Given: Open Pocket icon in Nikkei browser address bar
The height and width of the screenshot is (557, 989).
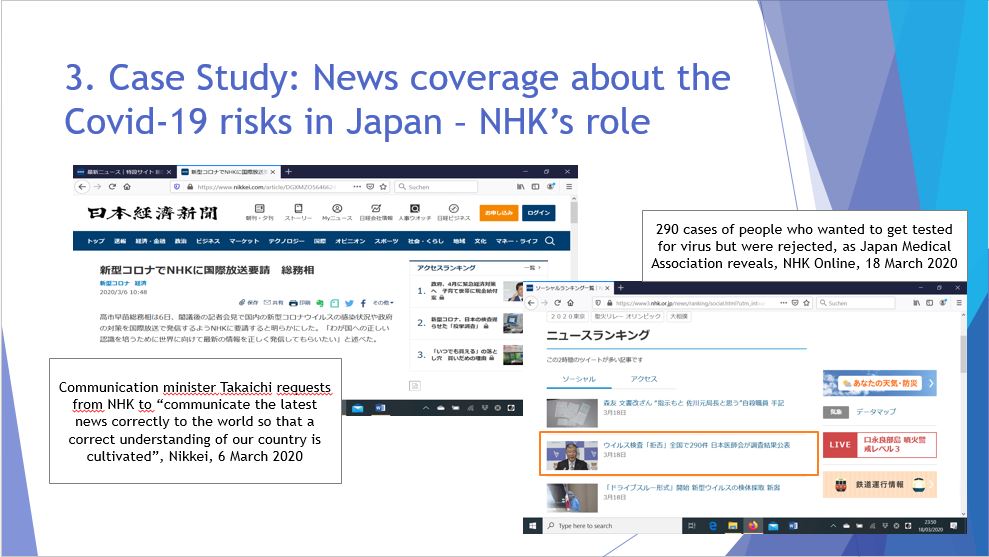Looking at the screenshot, I should point(370,187).
